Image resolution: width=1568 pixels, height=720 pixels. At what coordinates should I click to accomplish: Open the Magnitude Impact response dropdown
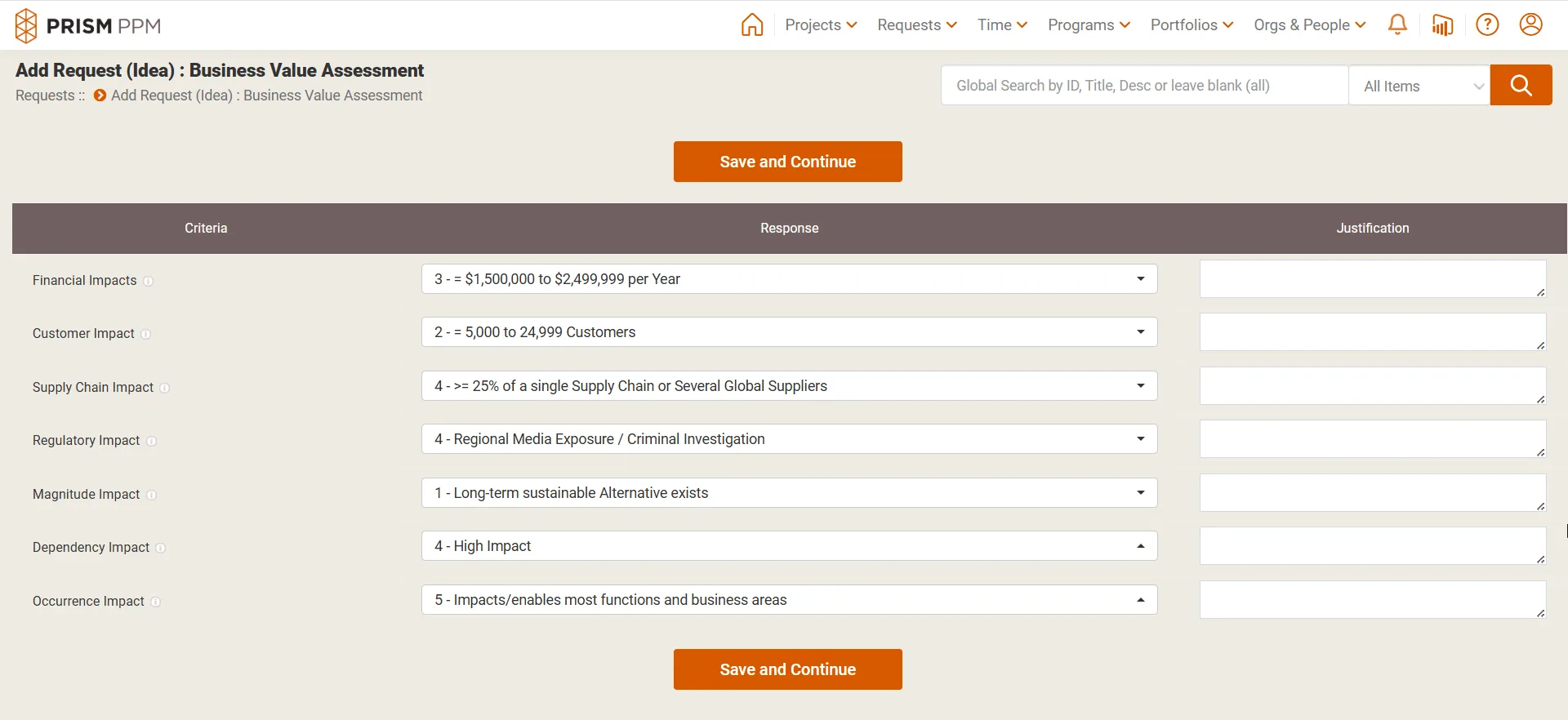click(789, 492)
